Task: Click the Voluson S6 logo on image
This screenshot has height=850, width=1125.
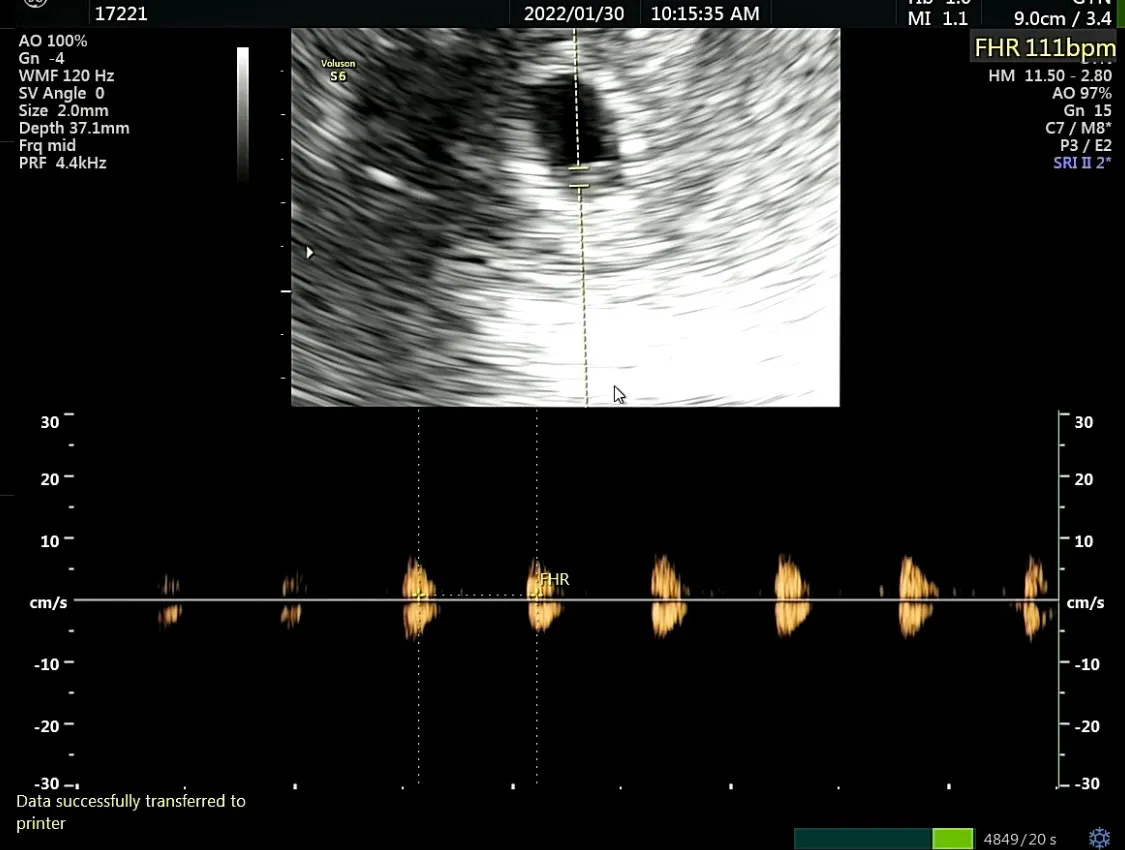Action: [x=338, y=70]
